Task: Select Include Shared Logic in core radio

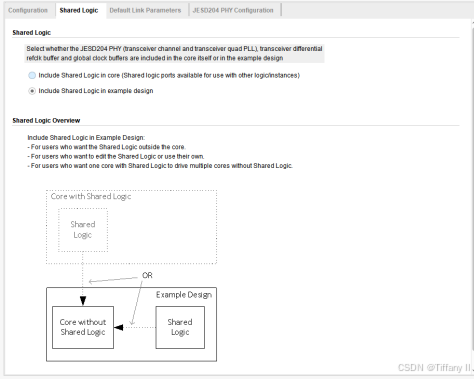Action: 32,75
